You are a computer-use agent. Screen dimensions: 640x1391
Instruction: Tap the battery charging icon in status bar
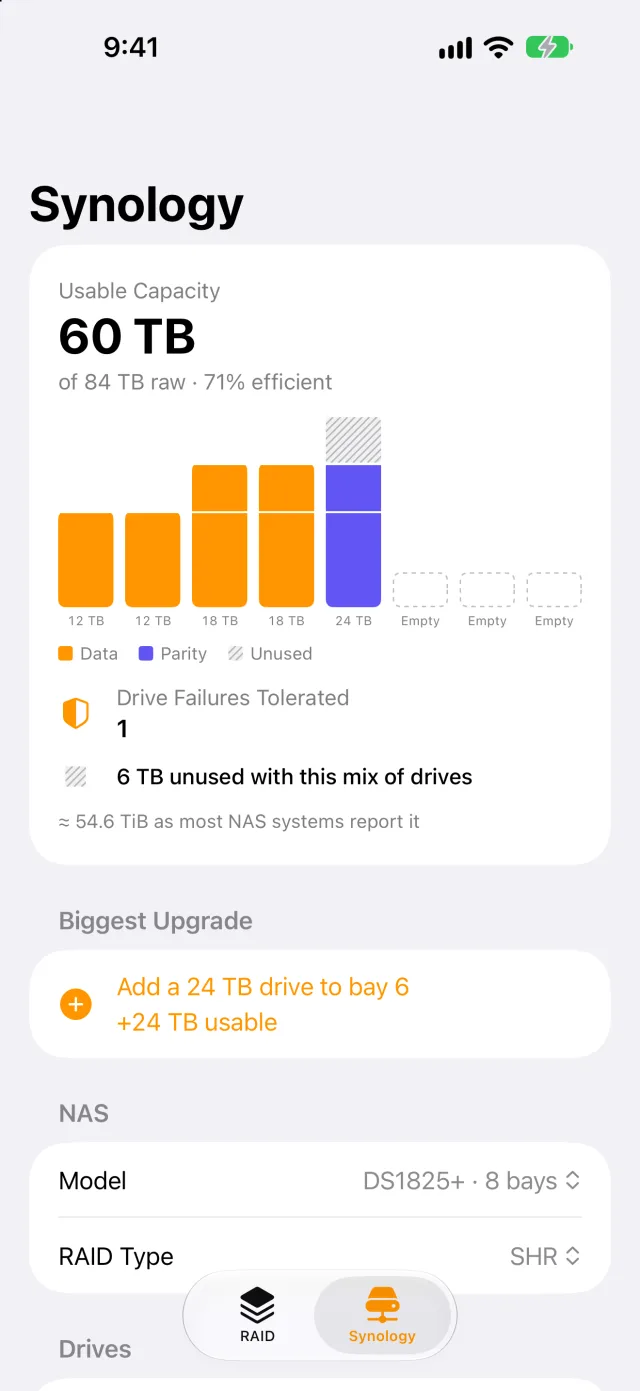coord(550,47)
